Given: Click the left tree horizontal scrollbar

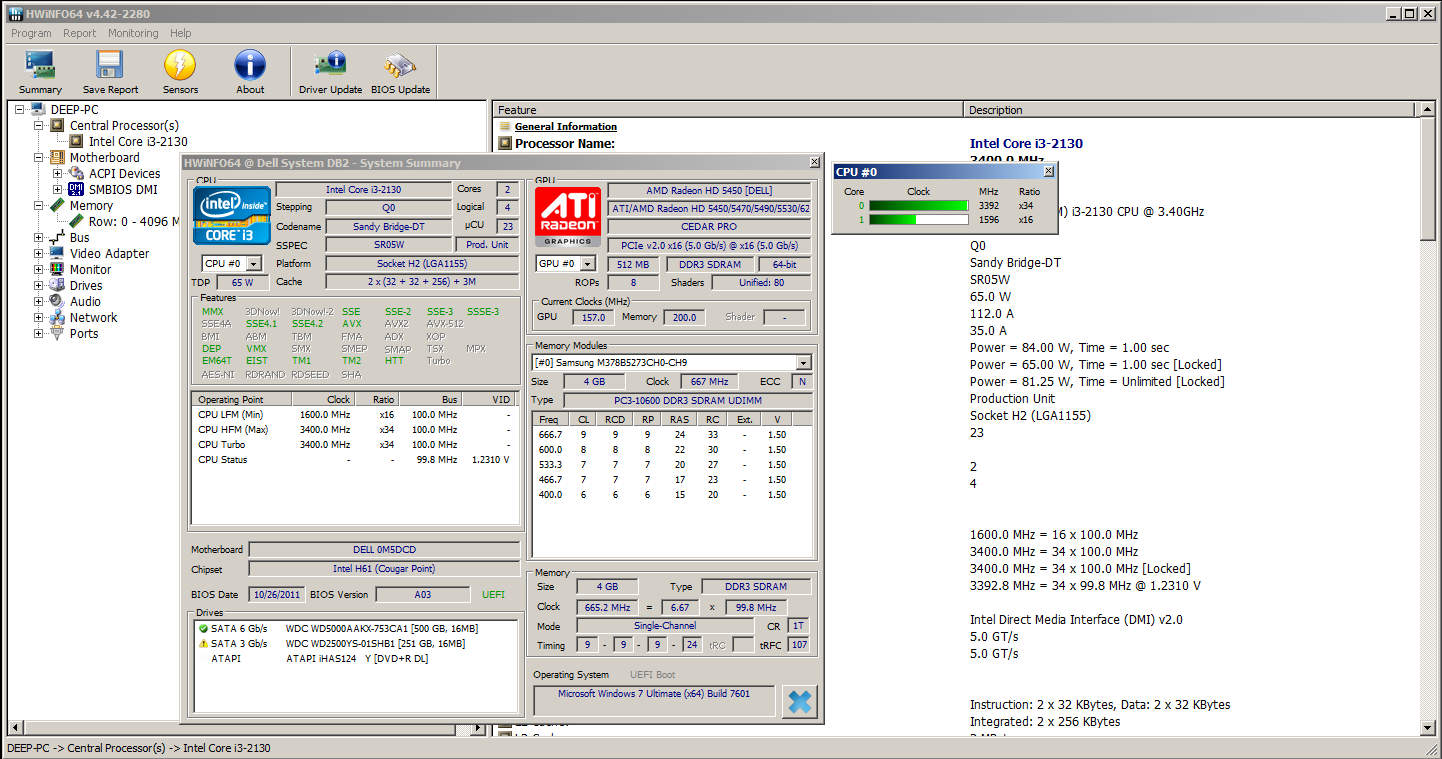Looking at the screenshot, I should (247, 728).
